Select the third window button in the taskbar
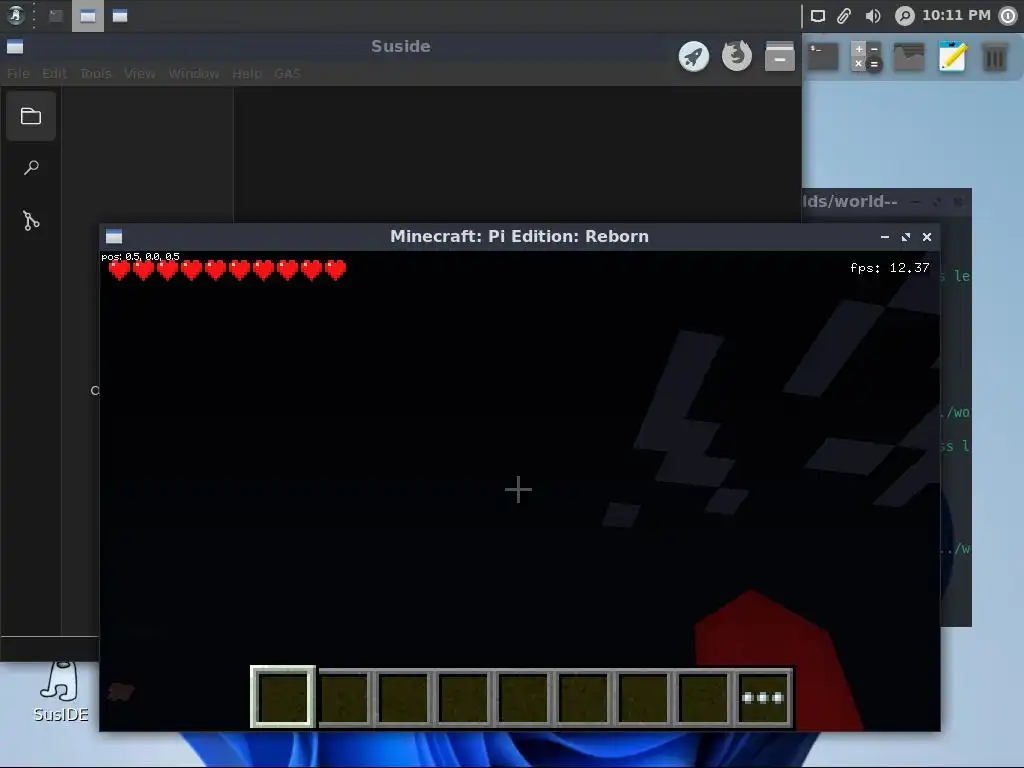The width and height of the screenshot is (1024, 768). coord(120,16)
